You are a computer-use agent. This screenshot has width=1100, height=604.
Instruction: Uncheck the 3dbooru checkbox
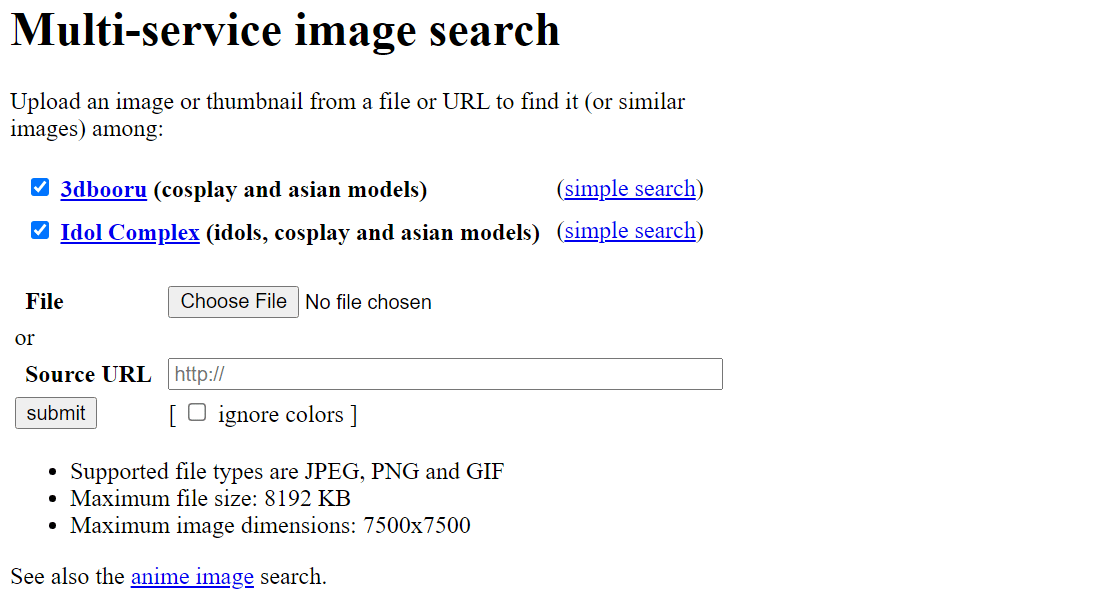40,188
